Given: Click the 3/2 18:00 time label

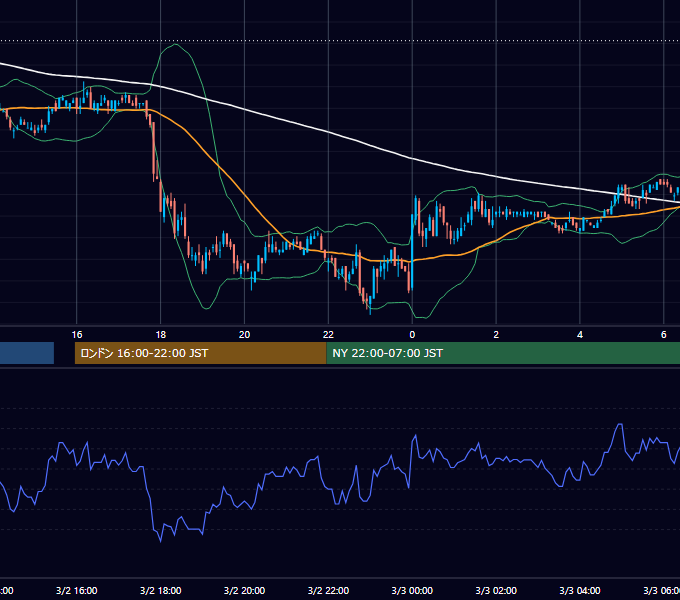Looking at the screenshot, I should tap(160, 590).
